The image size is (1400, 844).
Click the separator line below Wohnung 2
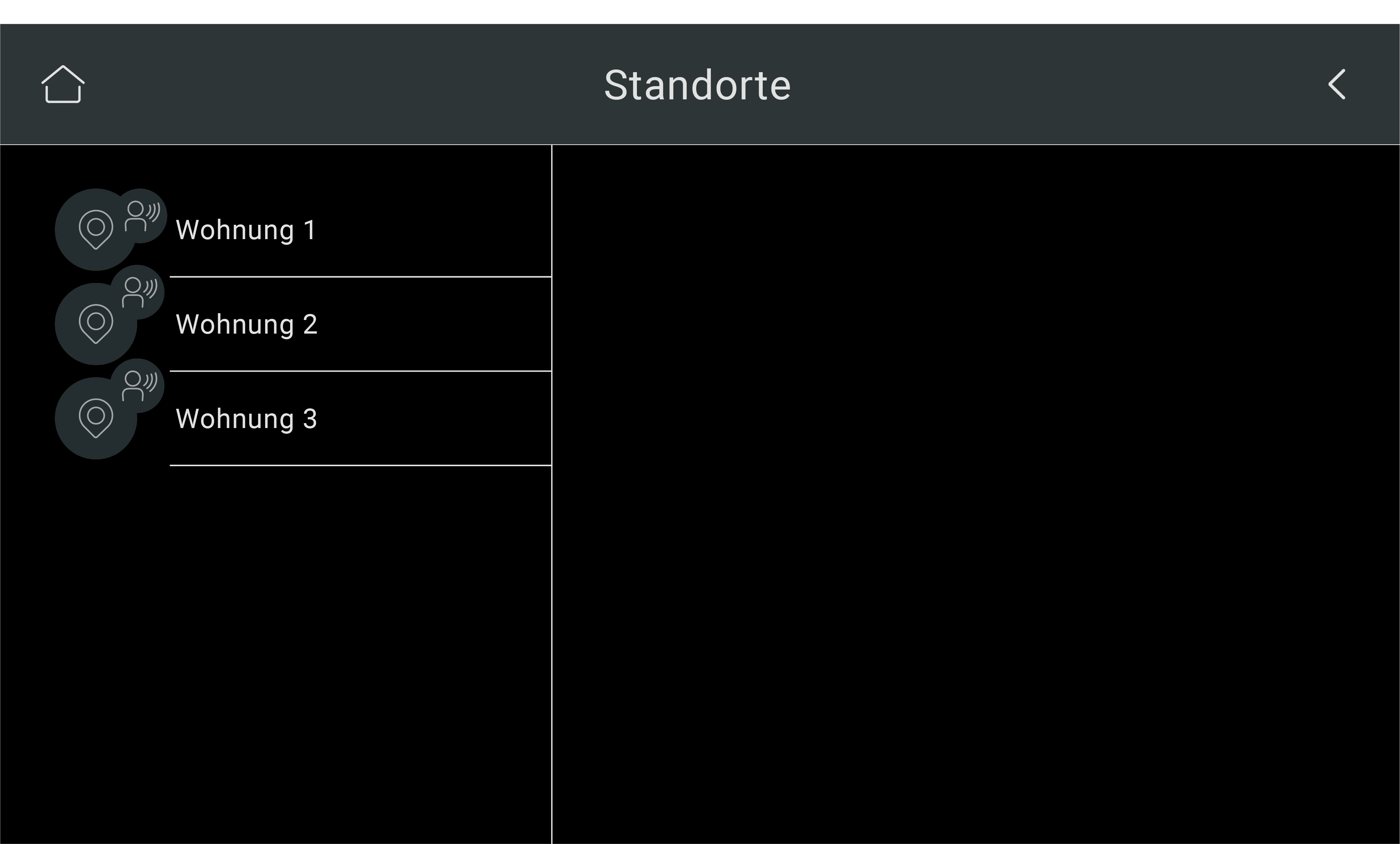click(x=360, y=371)
